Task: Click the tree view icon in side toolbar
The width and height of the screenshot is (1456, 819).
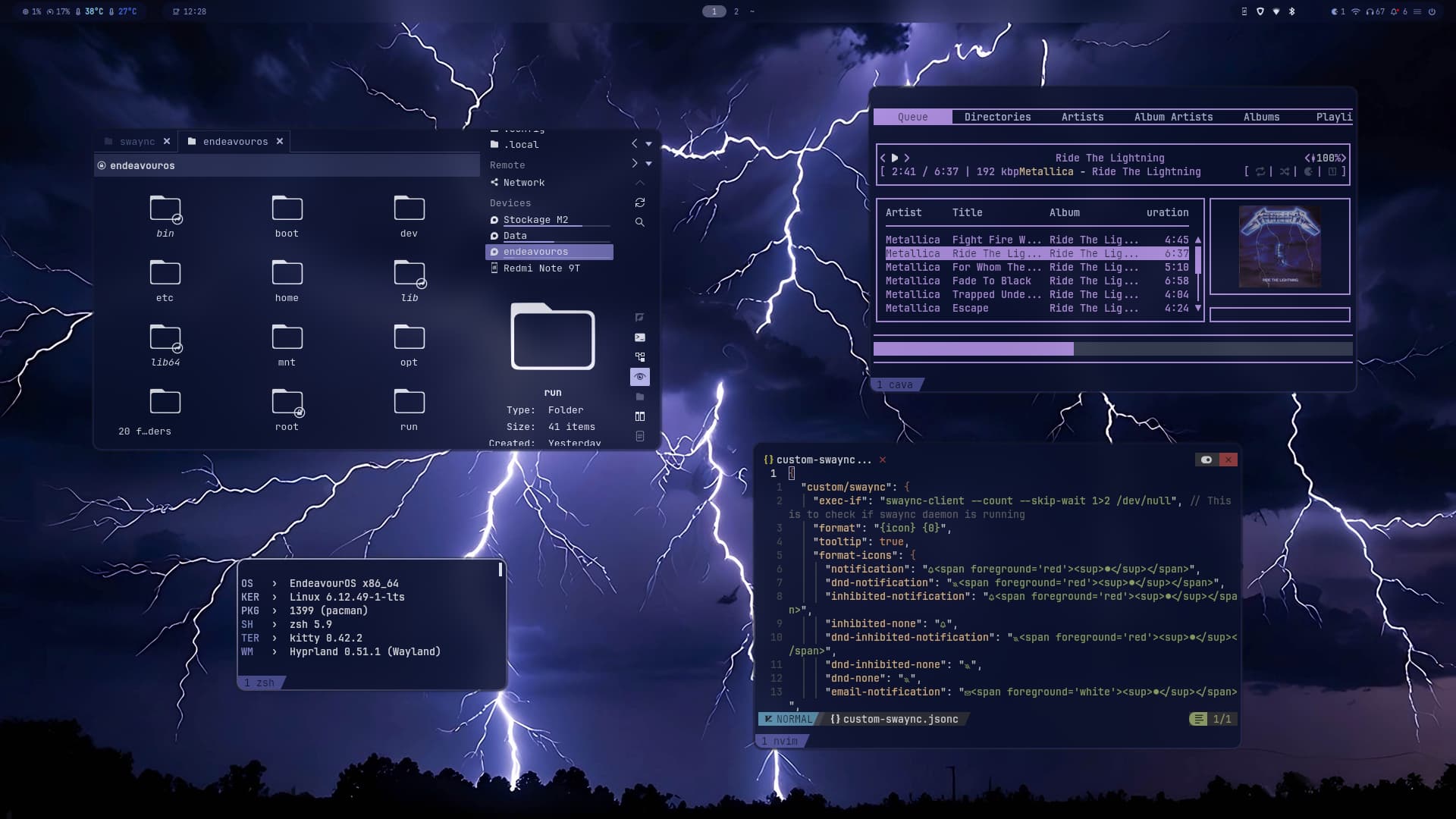Action: [640, 357]
